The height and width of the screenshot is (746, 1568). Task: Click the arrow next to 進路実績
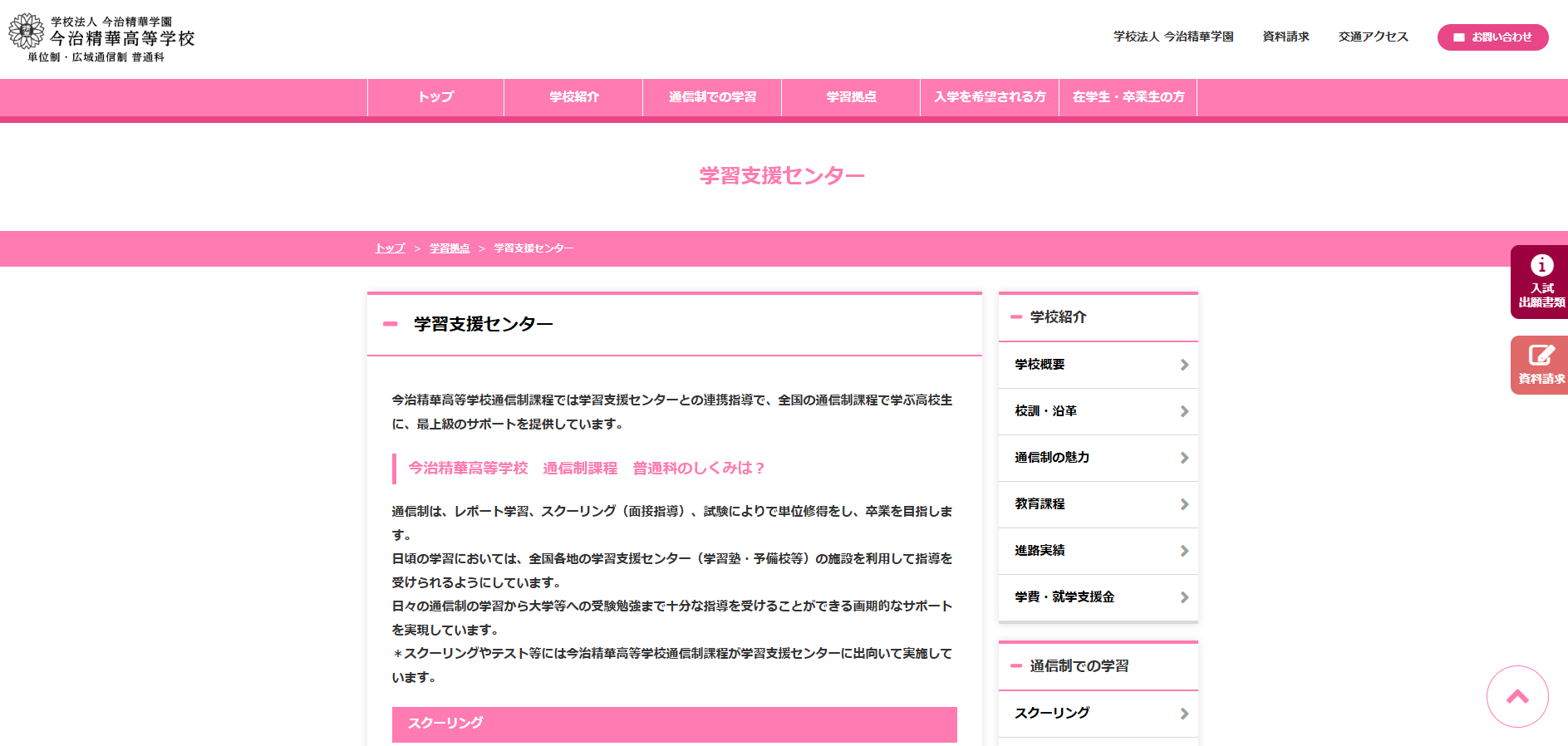1184,551
